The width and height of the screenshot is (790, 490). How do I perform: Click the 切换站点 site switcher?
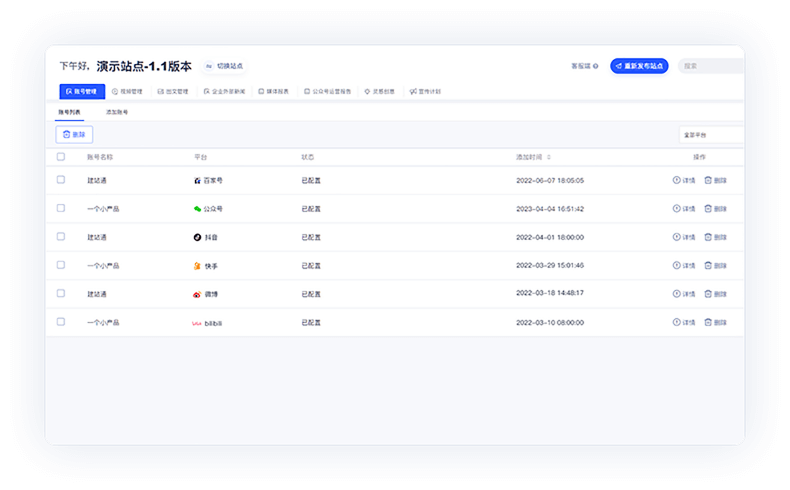(224, 66)
